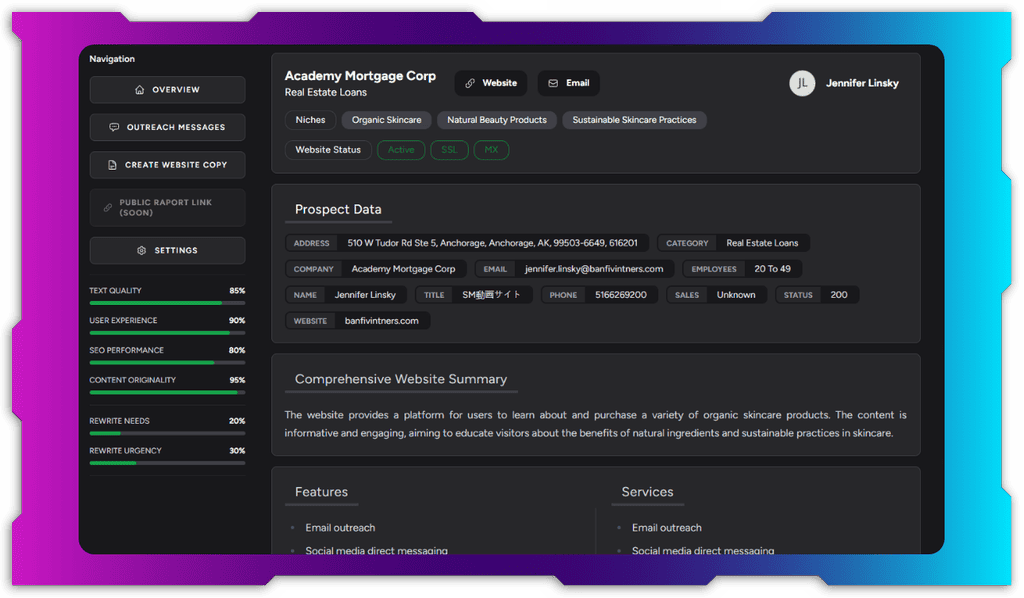Click the envelope icon on Email button

click(553, 83)
